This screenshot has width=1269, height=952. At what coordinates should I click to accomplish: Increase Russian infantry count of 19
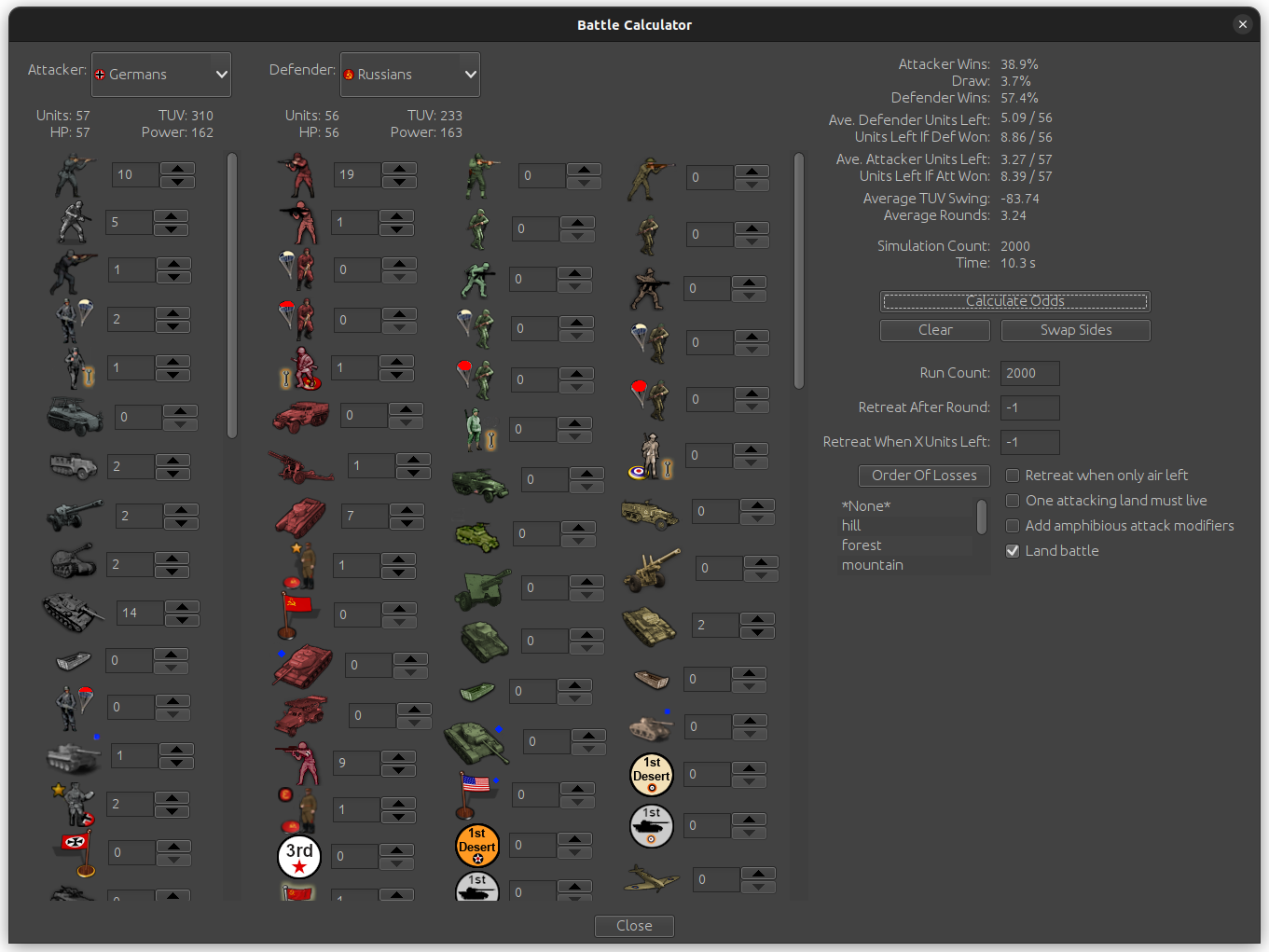point(399,169)
